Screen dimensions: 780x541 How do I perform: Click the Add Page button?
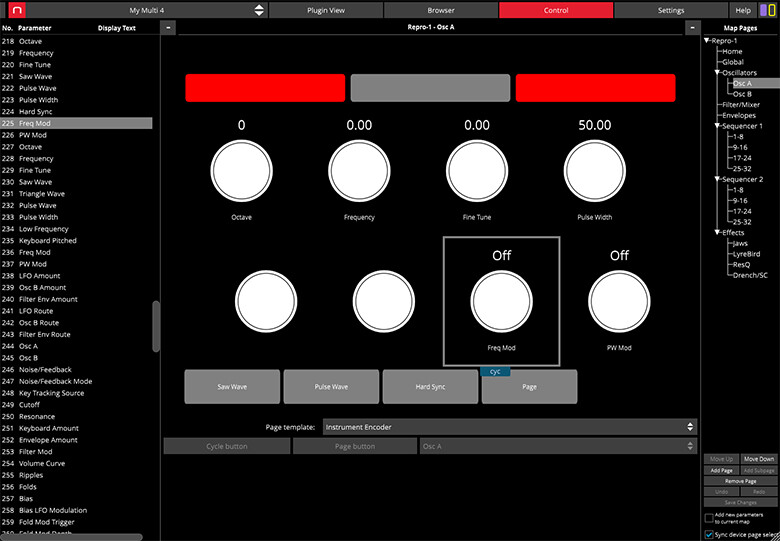[721, 470]
